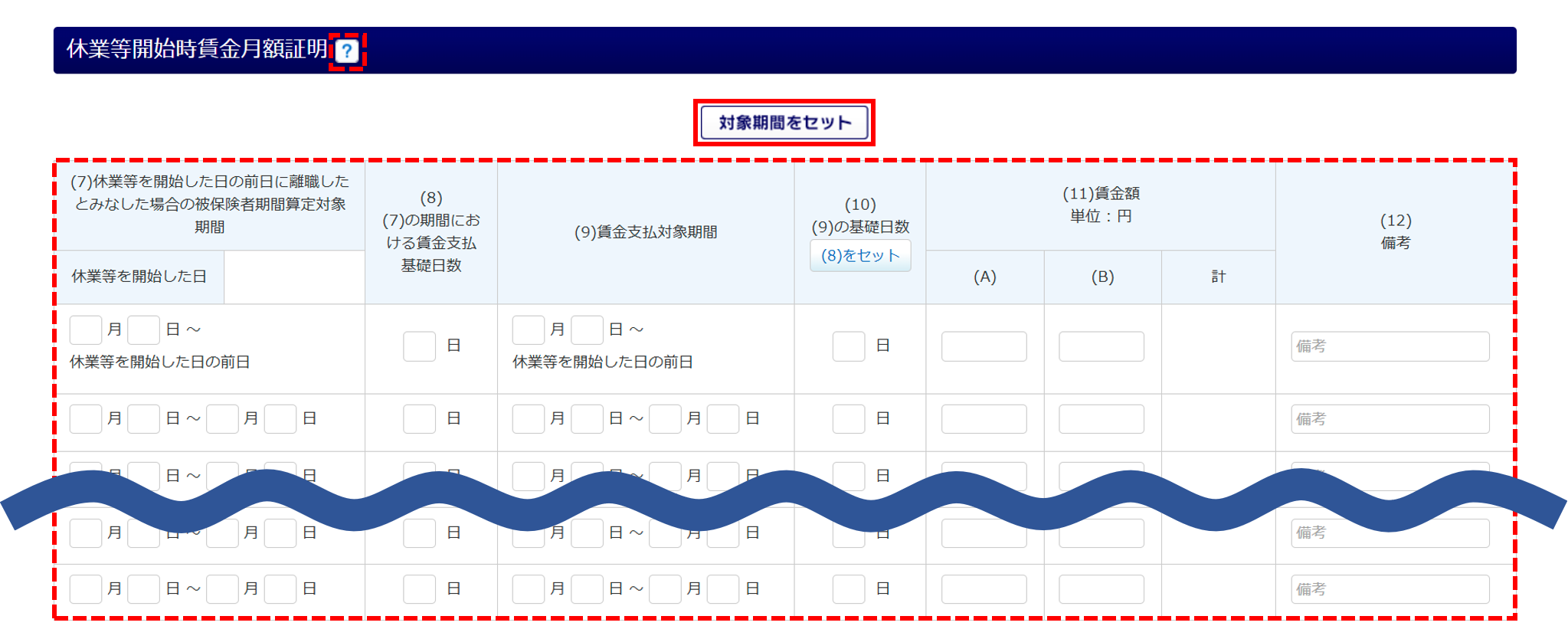Screen dimensions: 1568x639
Task: Select last row wage amount (B) field
Action: click(x=1102, y=589)
